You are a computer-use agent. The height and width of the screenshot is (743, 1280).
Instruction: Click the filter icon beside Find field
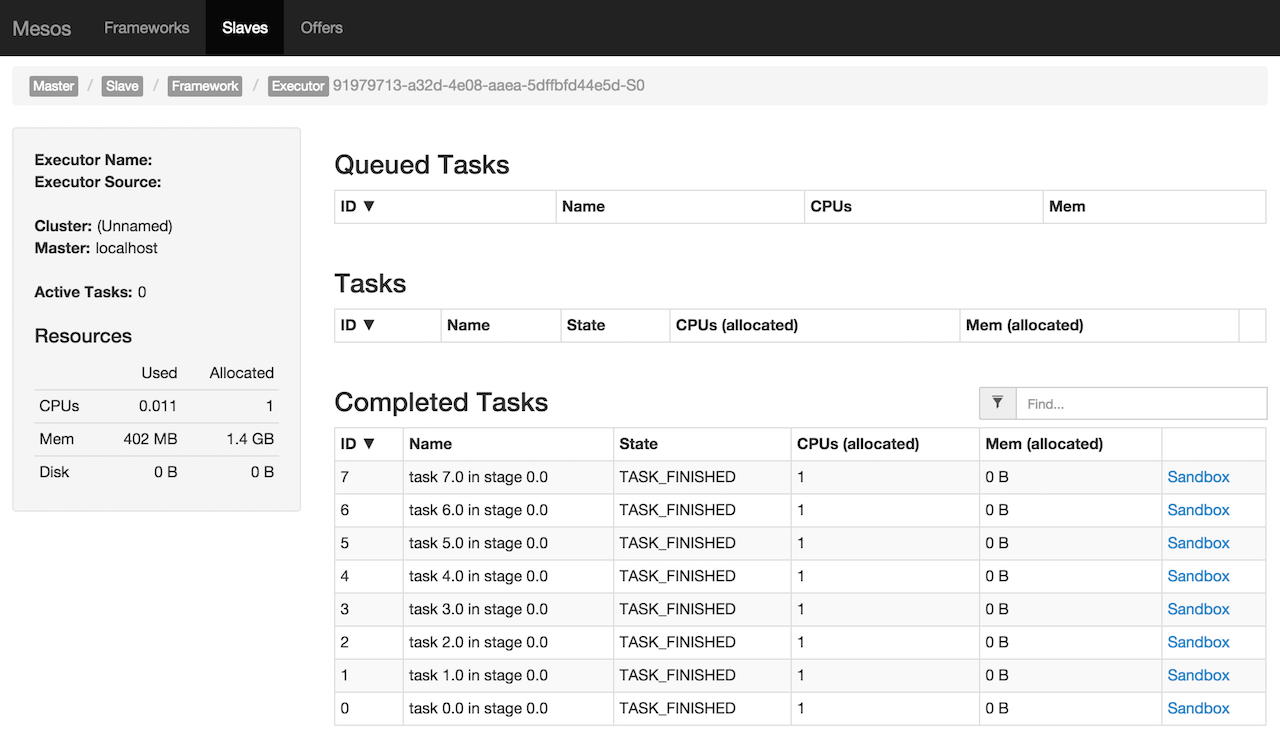coord(998,403)
